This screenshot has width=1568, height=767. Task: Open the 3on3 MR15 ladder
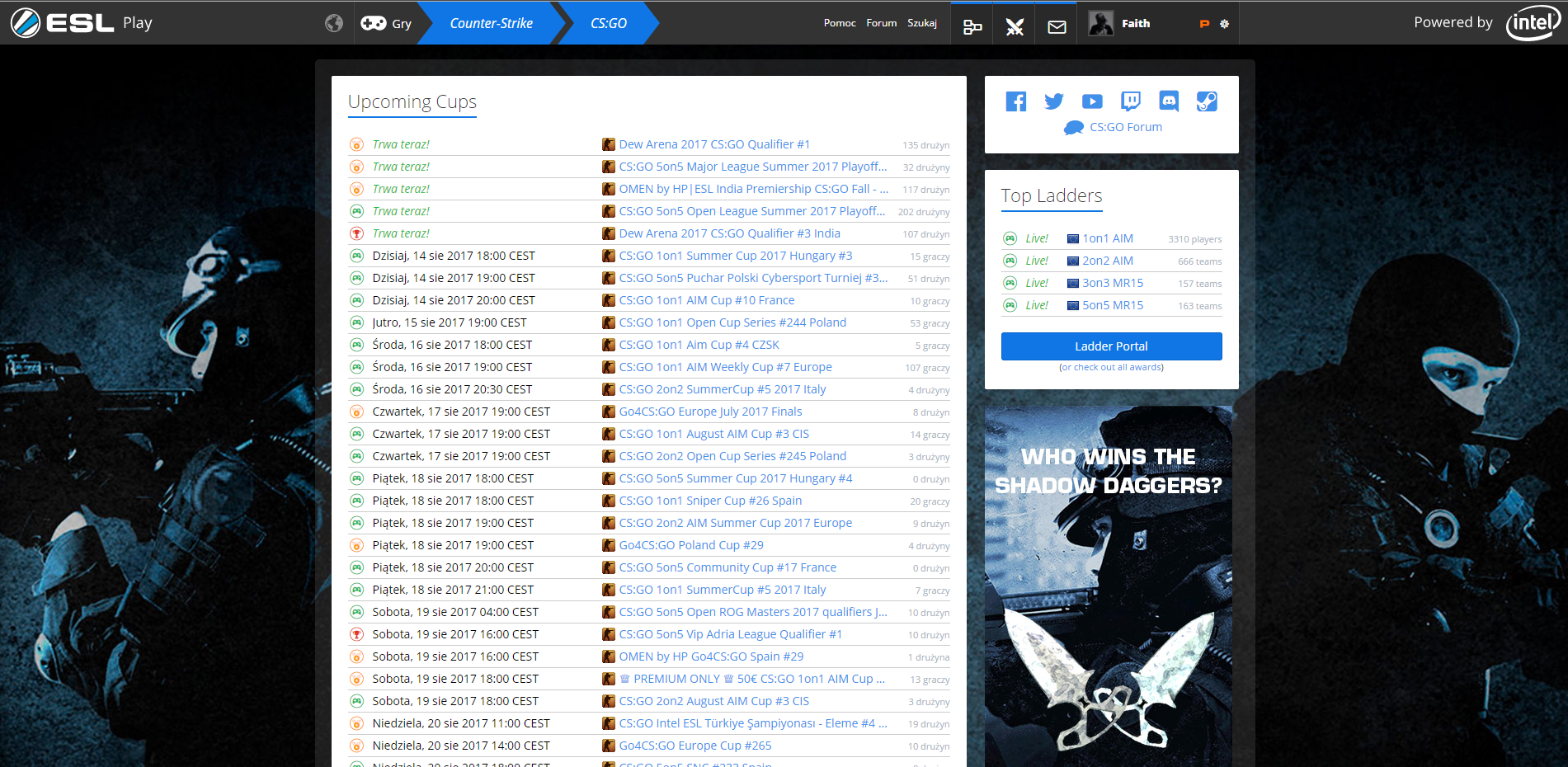tap(1113, 283)
